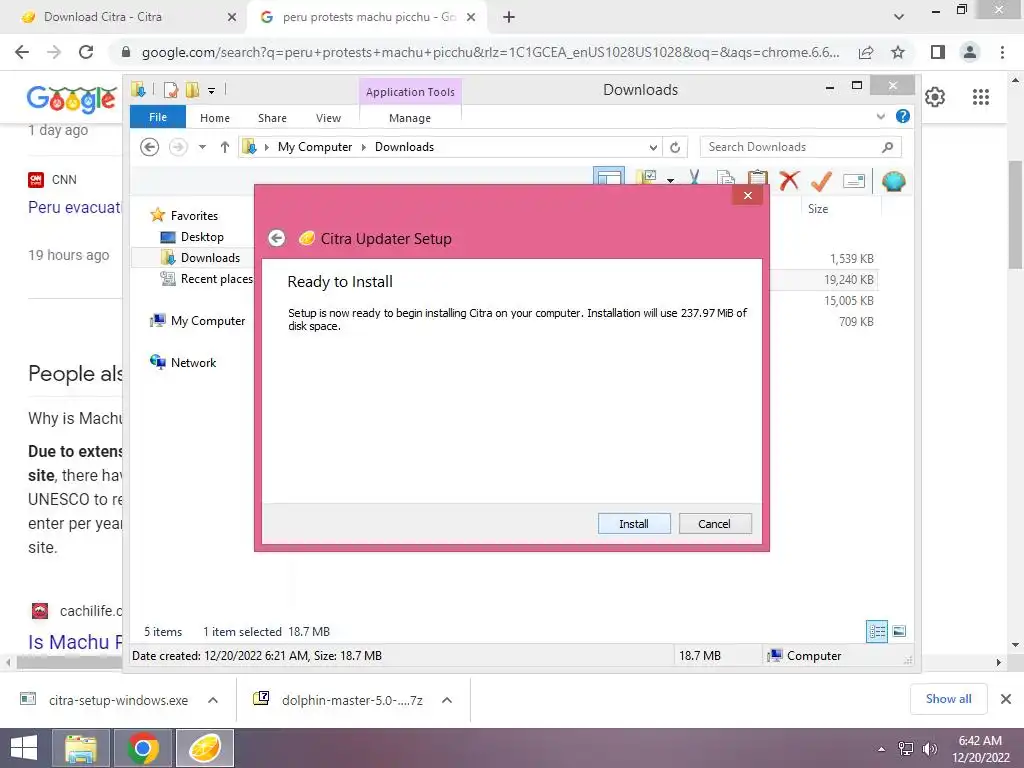1024x768 pixels.
Task: Click the quick access New Folder icon
Action: (x=193, y=90)
